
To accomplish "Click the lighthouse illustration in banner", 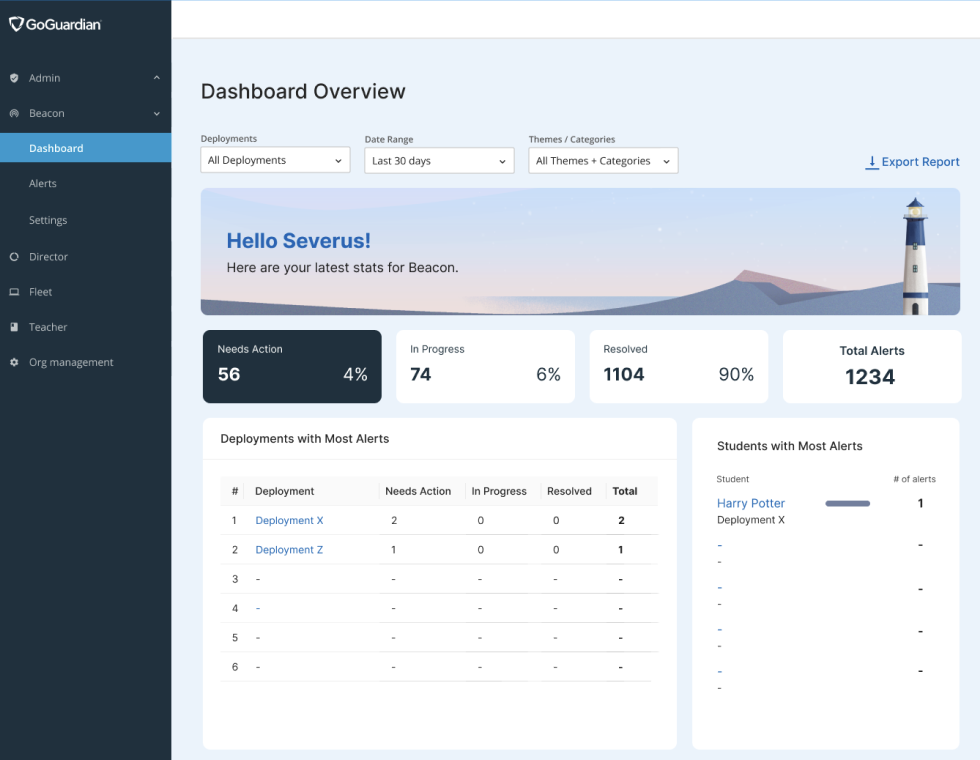I will 916,256.
